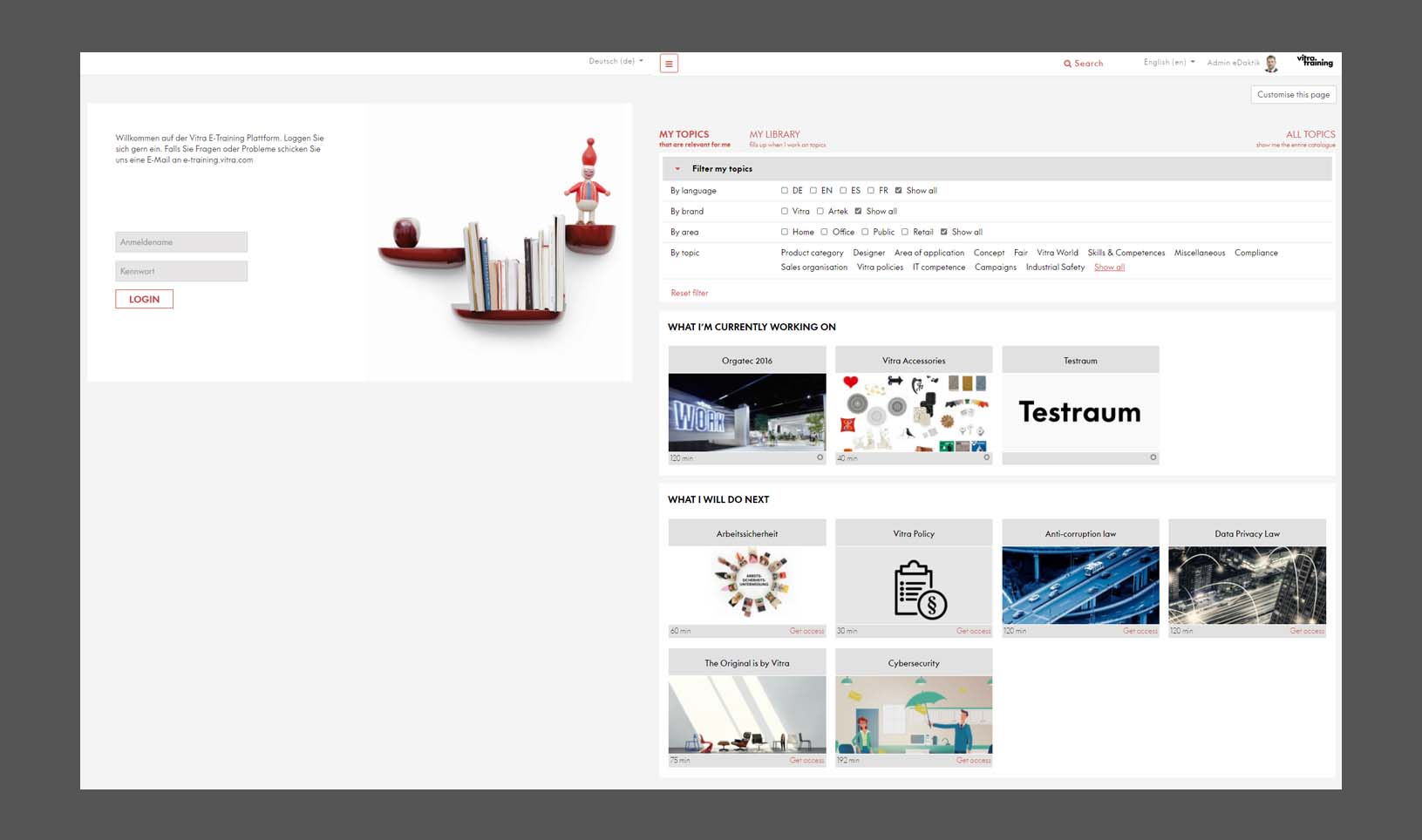Click the Testraum progress circle
The width and height of the screenshot is (1422, 840).
(1153, 457)
